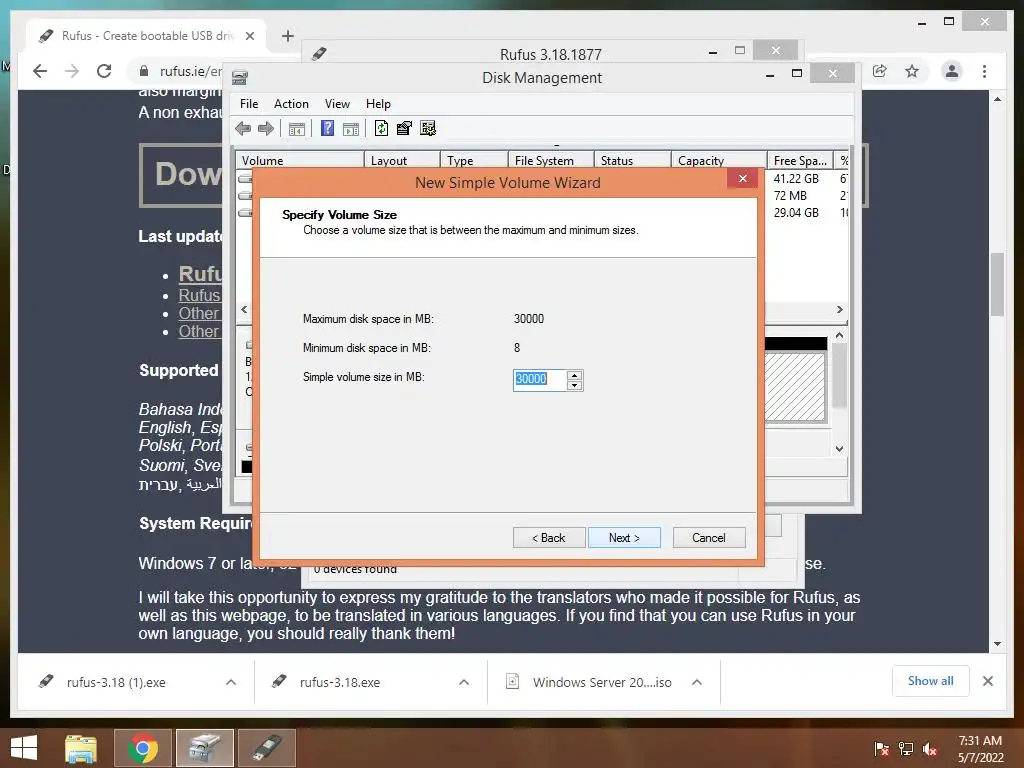Click the Chrome page vertical scrollbar thumb
This screenshot has width=1024, height=768.
coord(997,284)
